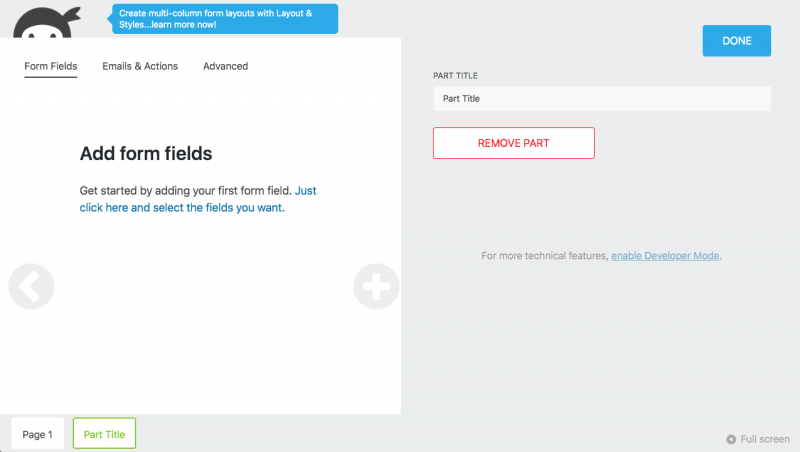
Task: Select the Part Title tab at the bottom
Action: tap(104, 434)
